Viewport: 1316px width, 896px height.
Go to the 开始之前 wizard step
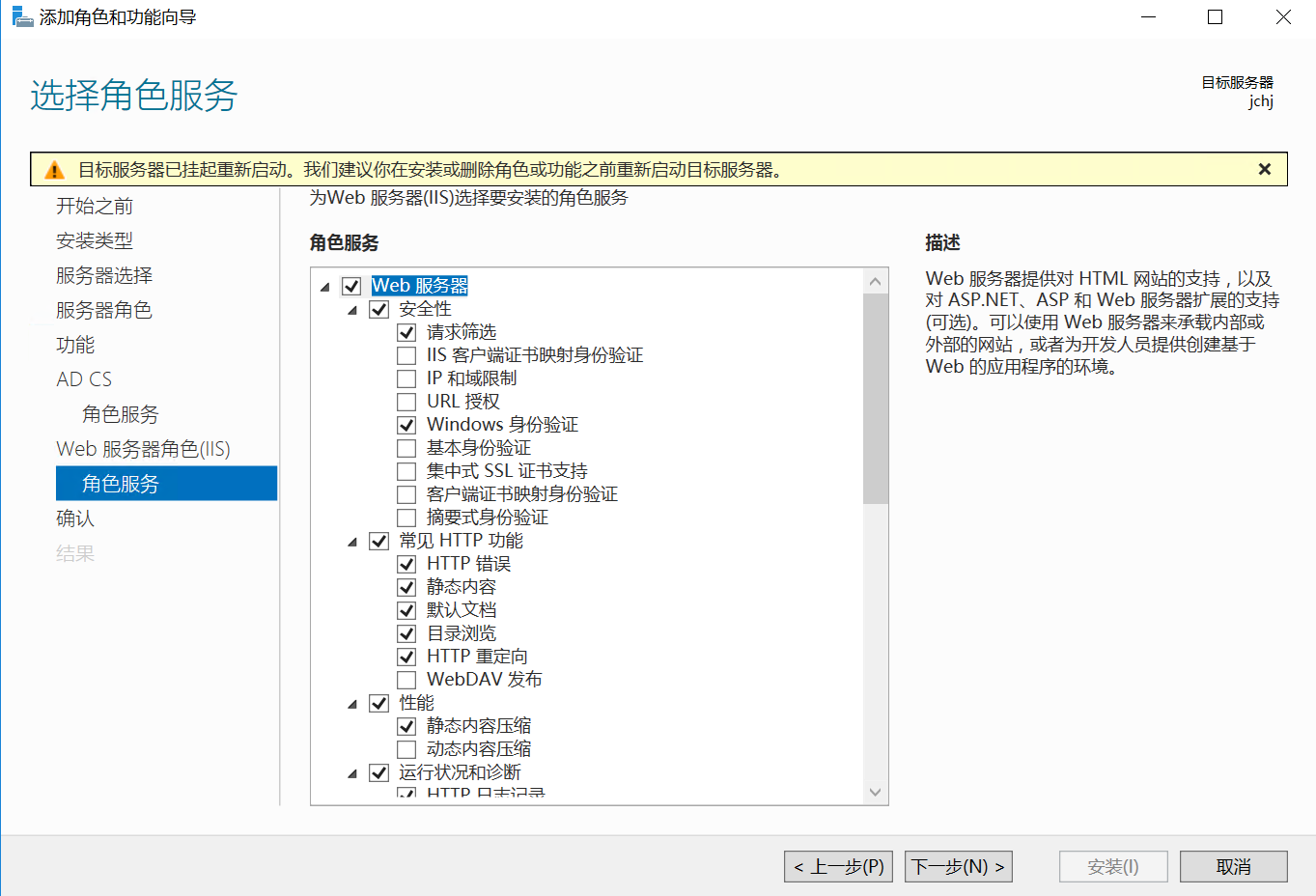95,206
